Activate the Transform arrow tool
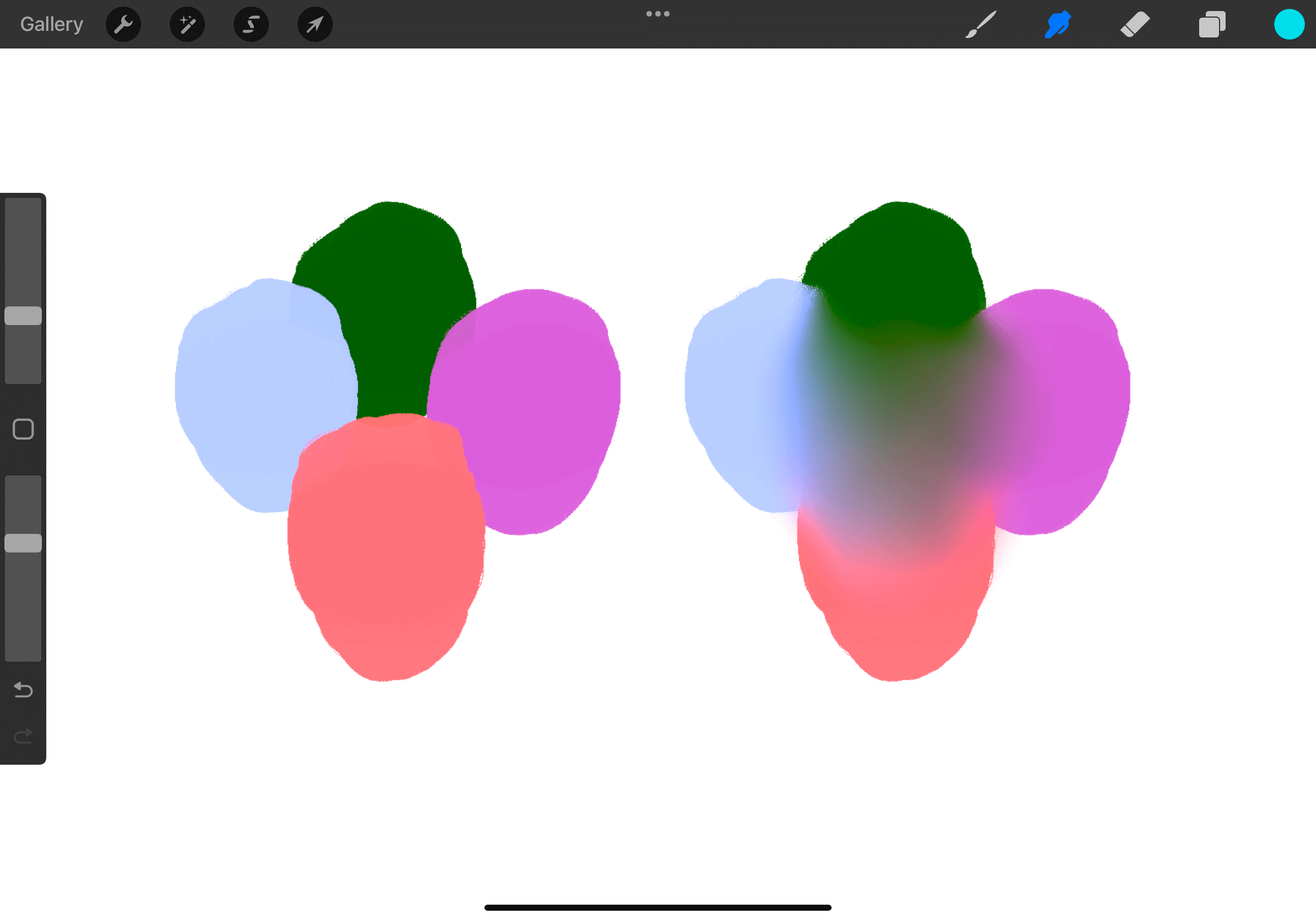Viewport: 1316px width, 919px height. point(315,25)
